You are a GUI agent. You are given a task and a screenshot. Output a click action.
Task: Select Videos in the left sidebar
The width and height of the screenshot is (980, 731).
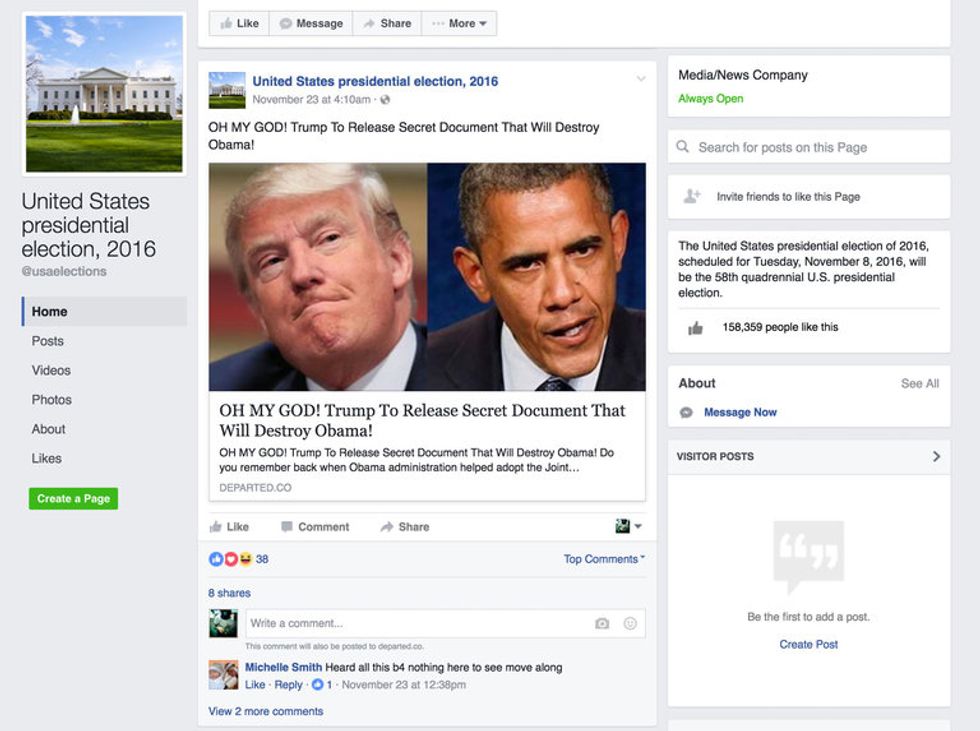51,370
